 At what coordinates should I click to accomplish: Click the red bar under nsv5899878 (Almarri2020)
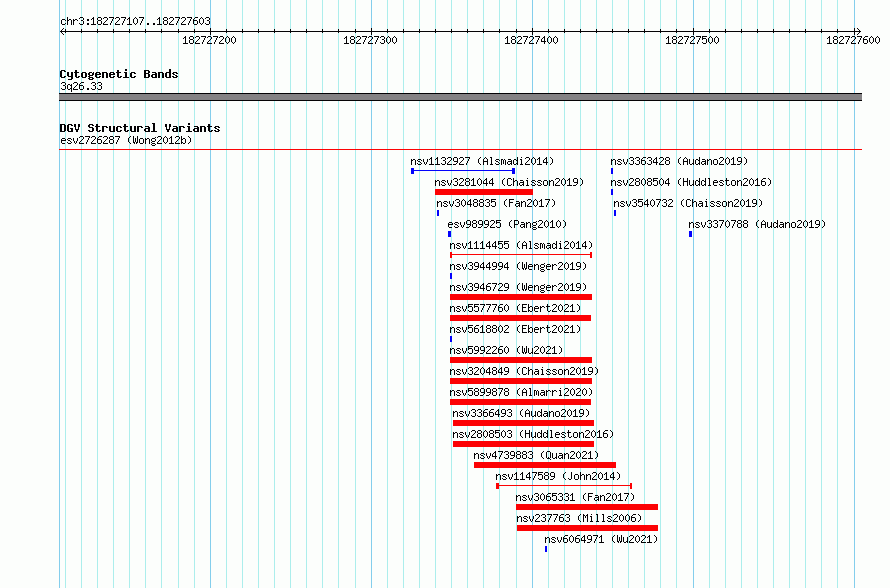pyautogui.click(x=520, y=402)
